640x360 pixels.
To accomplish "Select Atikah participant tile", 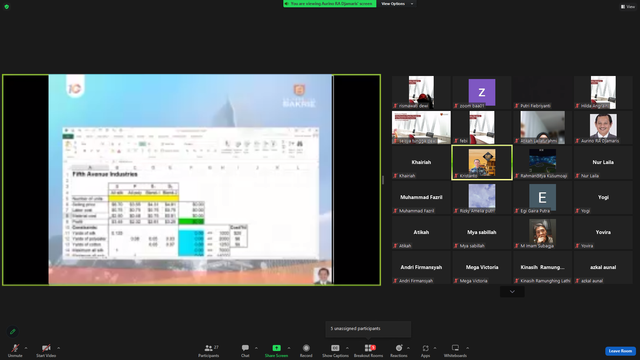I will [x=421, y=233].
